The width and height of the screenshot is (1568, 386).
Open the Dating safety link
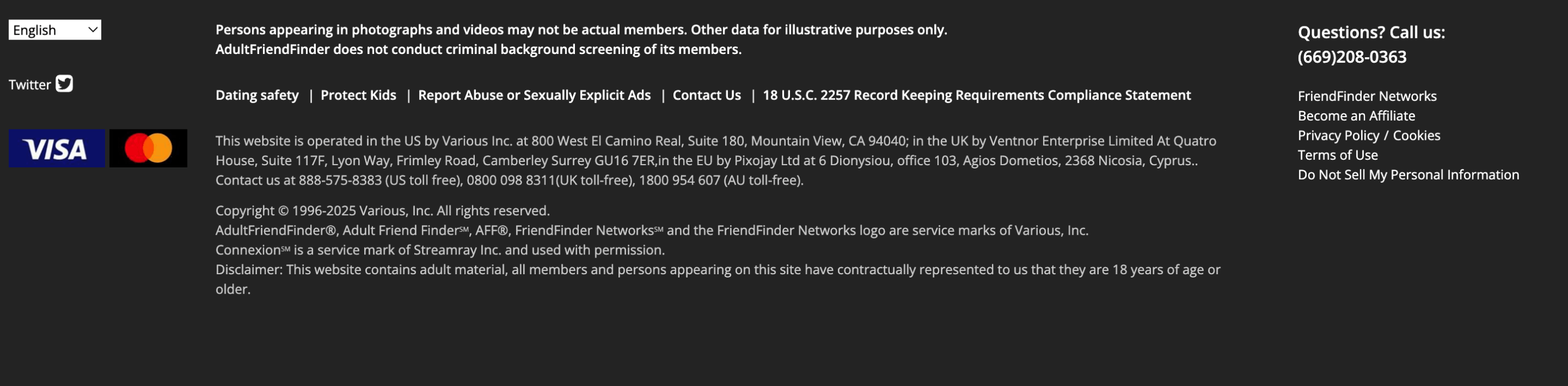pos(257,95)
